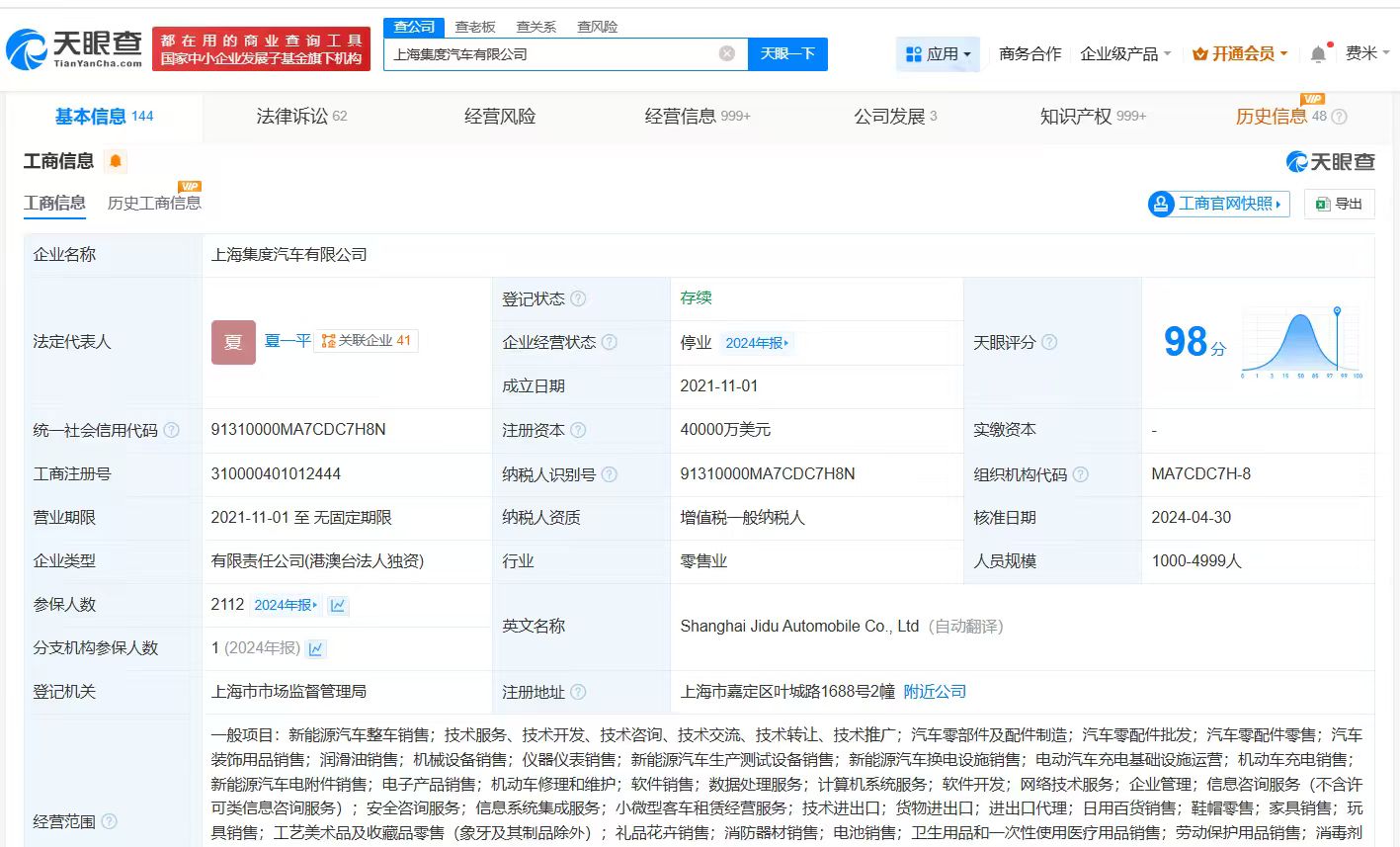The width and height of the screenshot is (1400, 847).
Task: Click 工商官网快照 button
Action: [1219, 204]
